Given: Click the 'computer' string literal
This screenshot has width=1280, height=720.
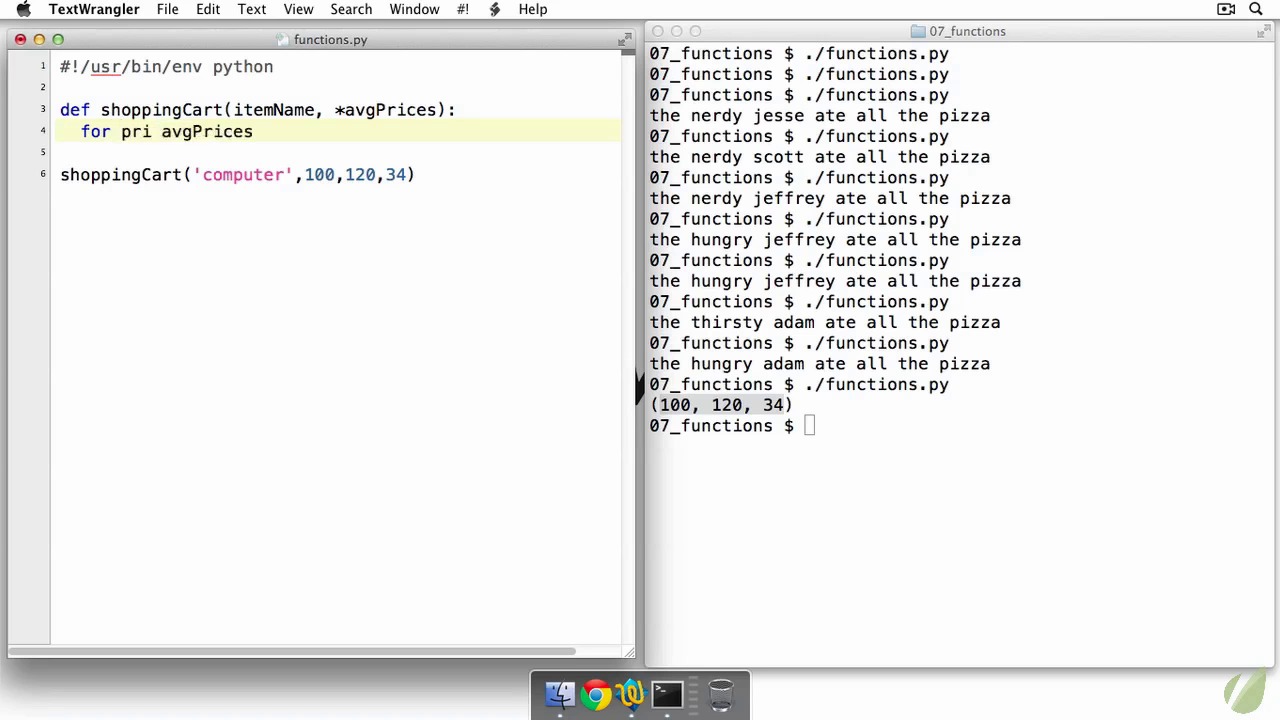Looking at the screenshot, I should 244,175.
